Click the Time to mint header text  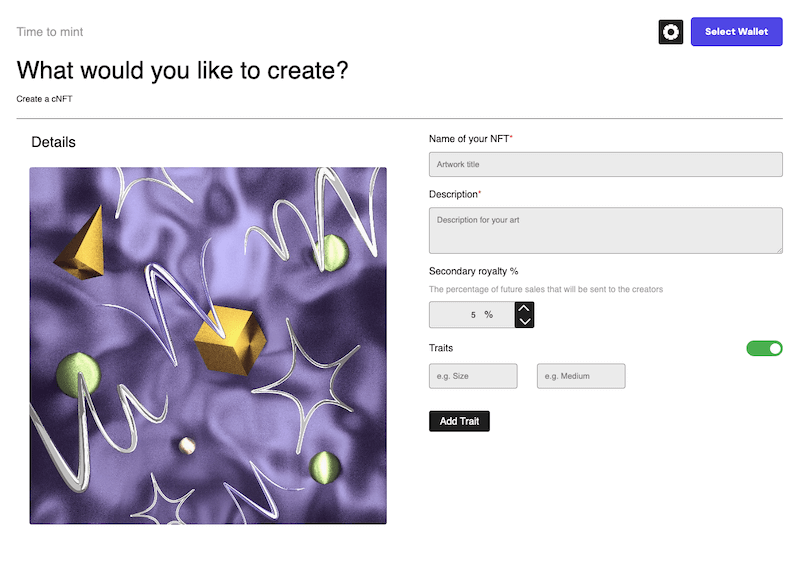point(50,32)
